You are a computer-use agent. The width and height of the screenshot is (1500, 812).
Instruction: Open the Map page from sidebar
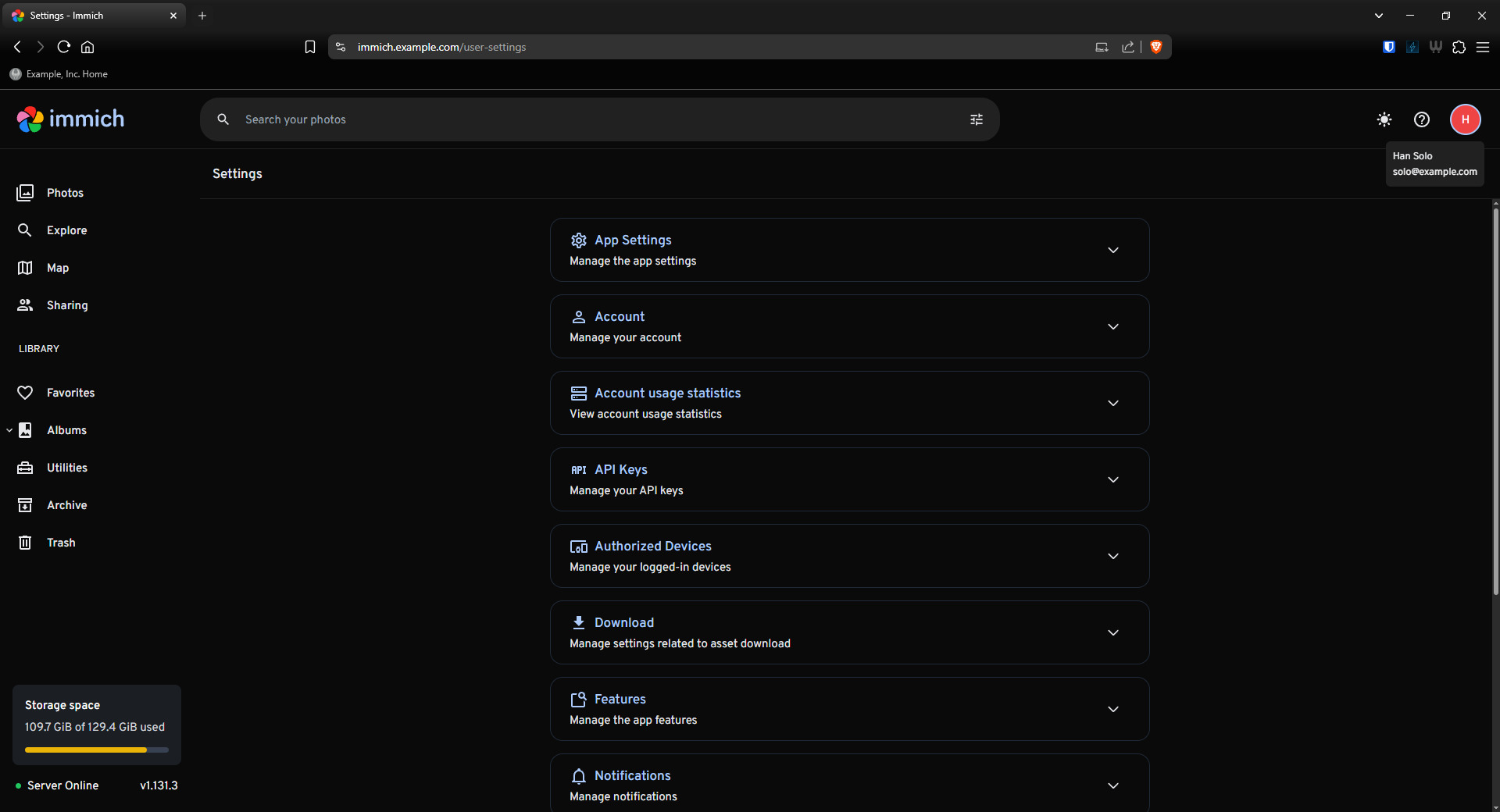[58, 268]
